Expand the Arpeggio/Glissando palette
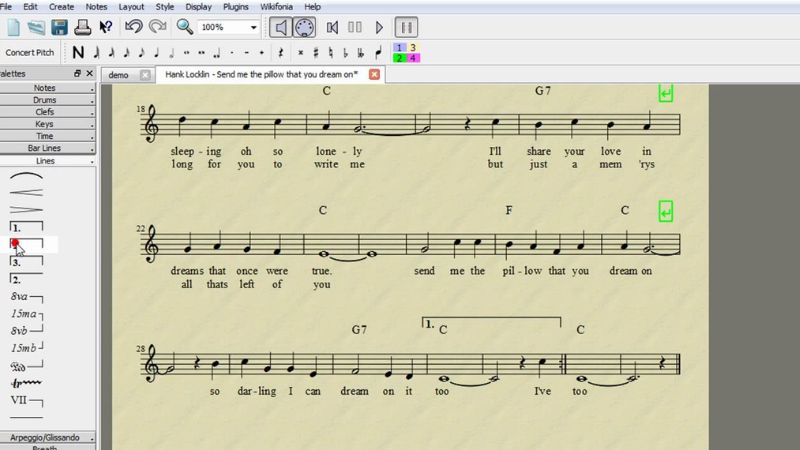Screen dimensions: 800x450 point(47,438)
